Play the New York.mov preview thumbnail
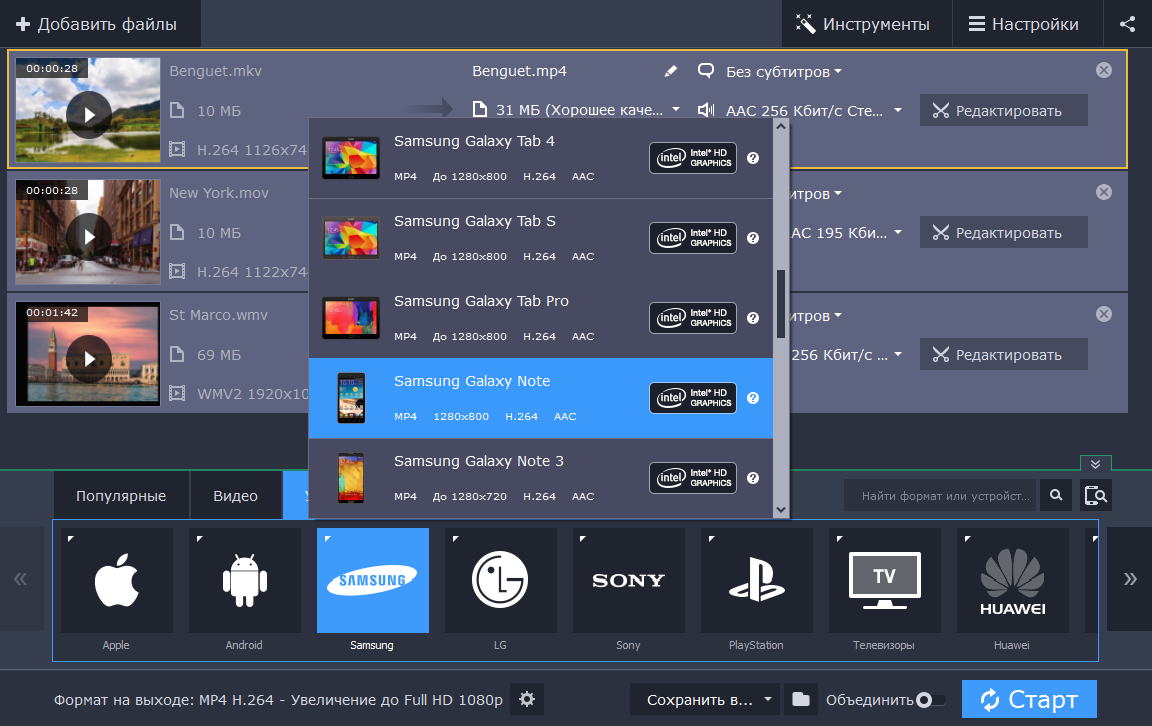Viewport: 1152px width, 726px height. click(x=89, y=237)
